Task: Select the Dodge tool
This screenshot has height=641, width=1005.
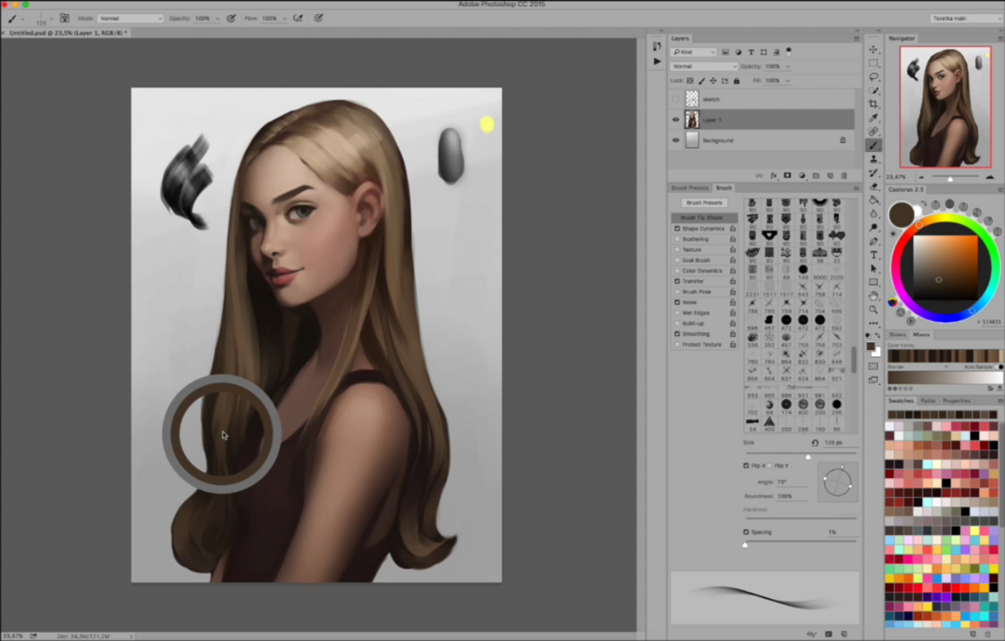Action: pyautogui.click(x=874, y=228)
